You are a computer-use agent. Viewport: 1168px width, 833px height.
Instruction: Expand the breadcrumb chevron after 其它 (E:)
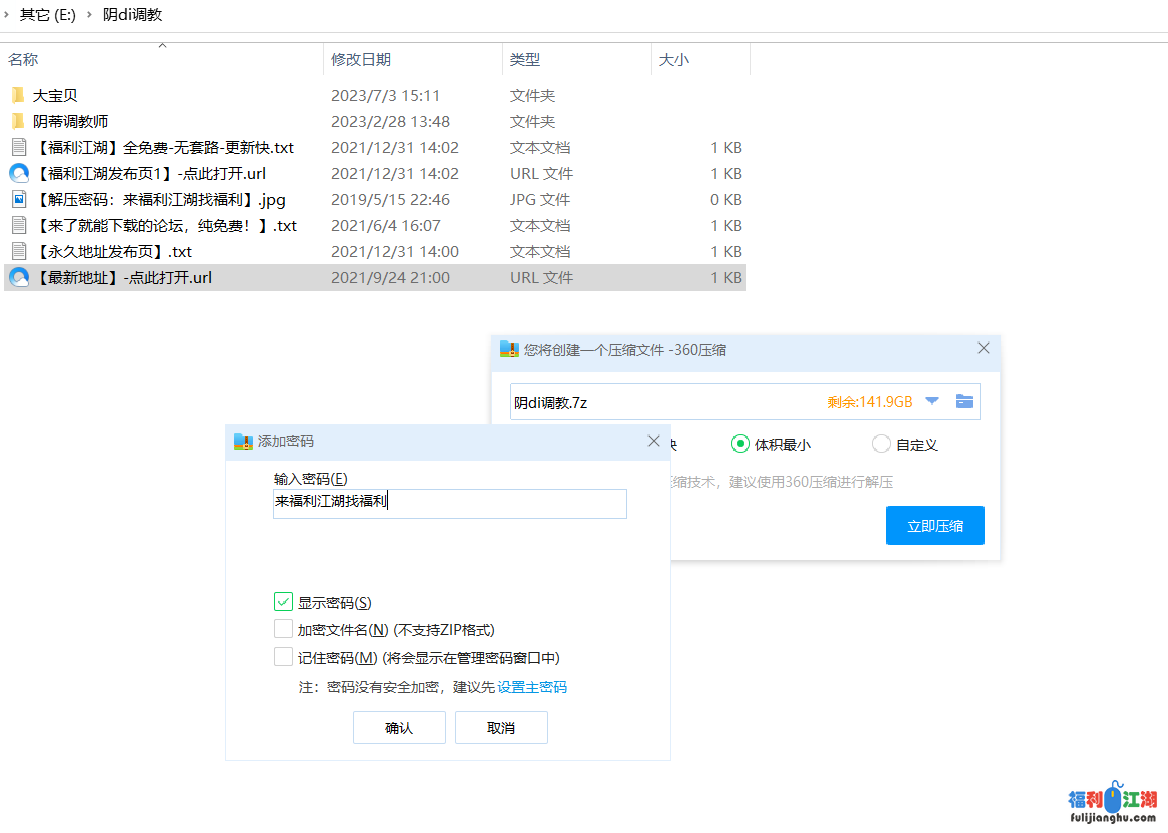[x=90, y=15]
